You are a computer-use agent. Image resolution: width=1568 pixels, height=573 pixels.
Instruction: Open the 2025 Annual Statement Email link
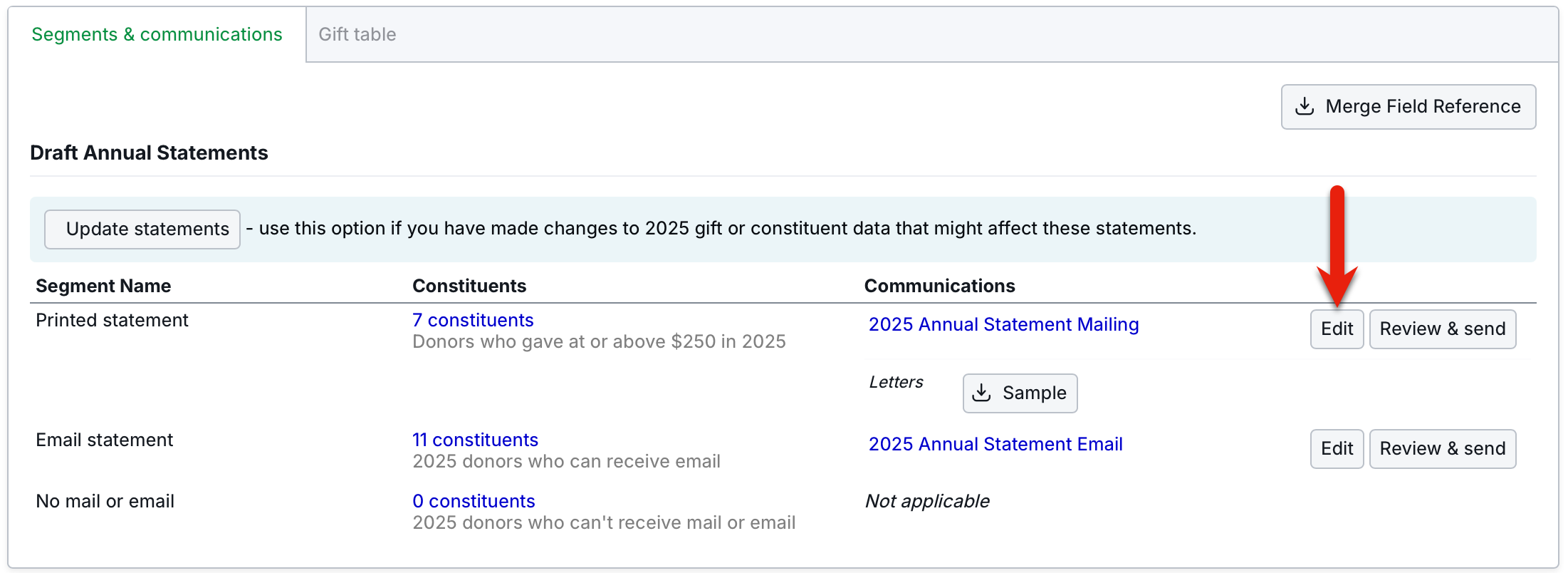995,444
